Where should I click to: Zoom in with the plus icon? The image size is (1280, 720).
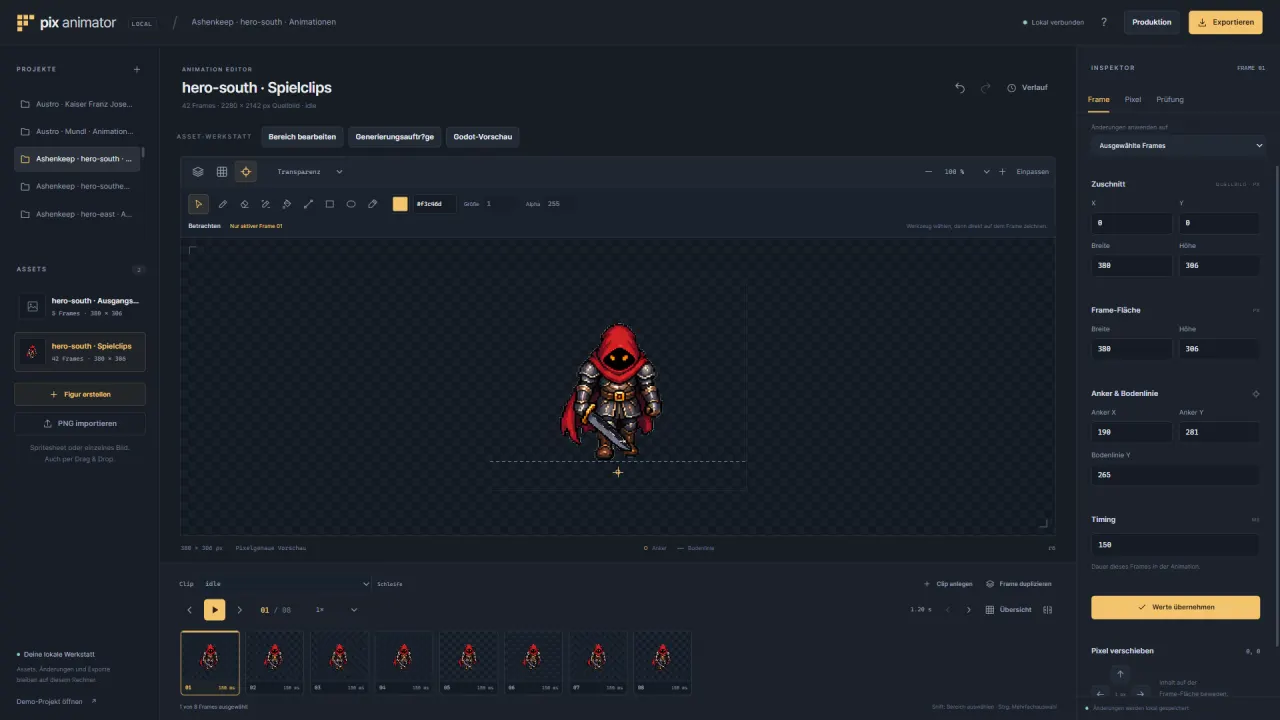coord(1003,172)
